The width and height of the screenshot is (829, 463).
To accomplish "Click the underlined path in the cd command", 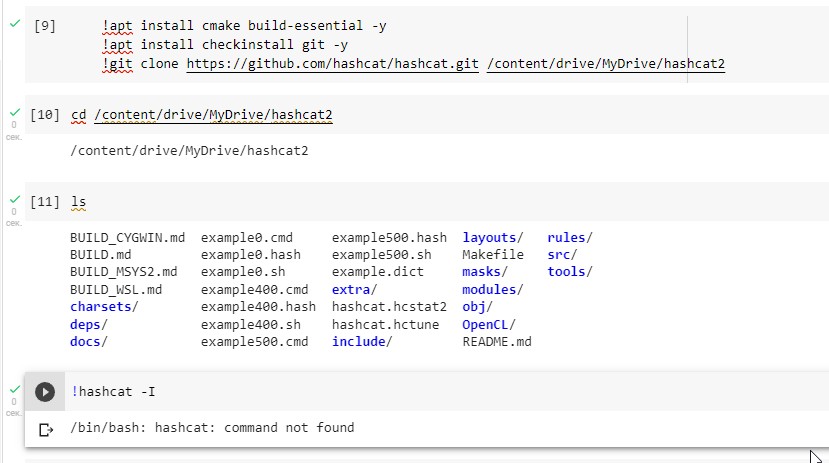I will click(213, 115).
